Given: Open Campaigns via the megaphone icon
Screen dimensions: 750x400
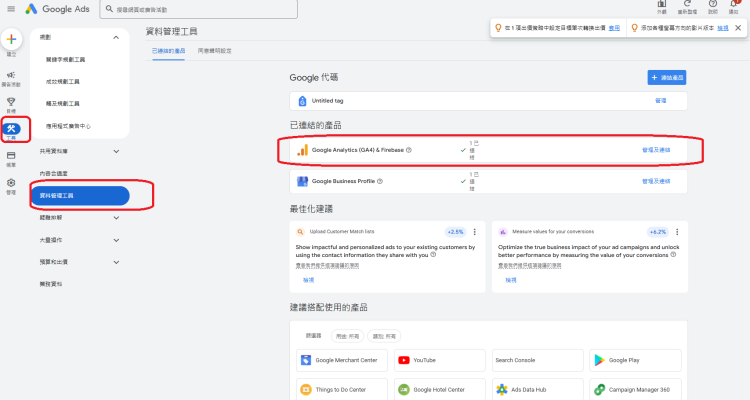Looking at the screenshot, I should click(11, 75).
